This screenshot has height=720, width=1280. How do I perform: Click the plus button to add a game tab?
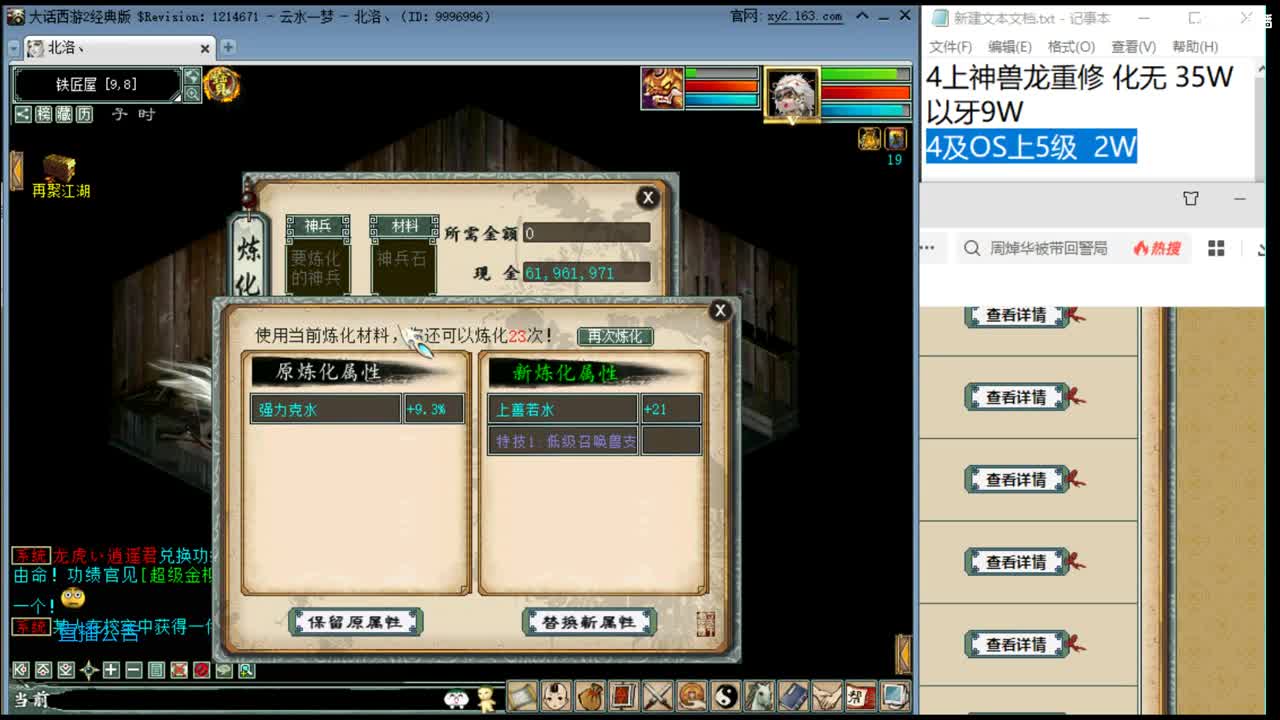pyautogui.click(x=228, y=47)
